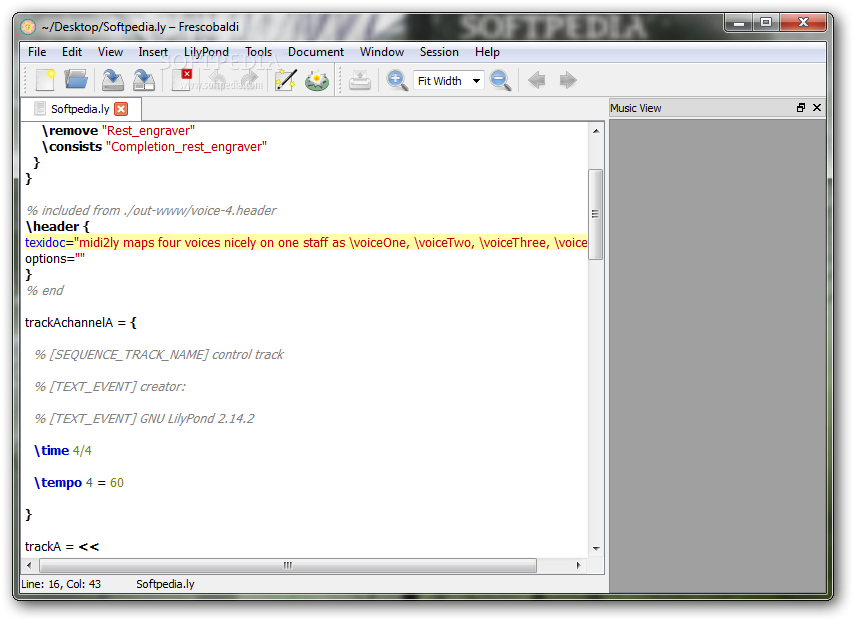Redo the edit in the toolbar
The height and width of the screenshot is (621, 854).
pos(249,80)
